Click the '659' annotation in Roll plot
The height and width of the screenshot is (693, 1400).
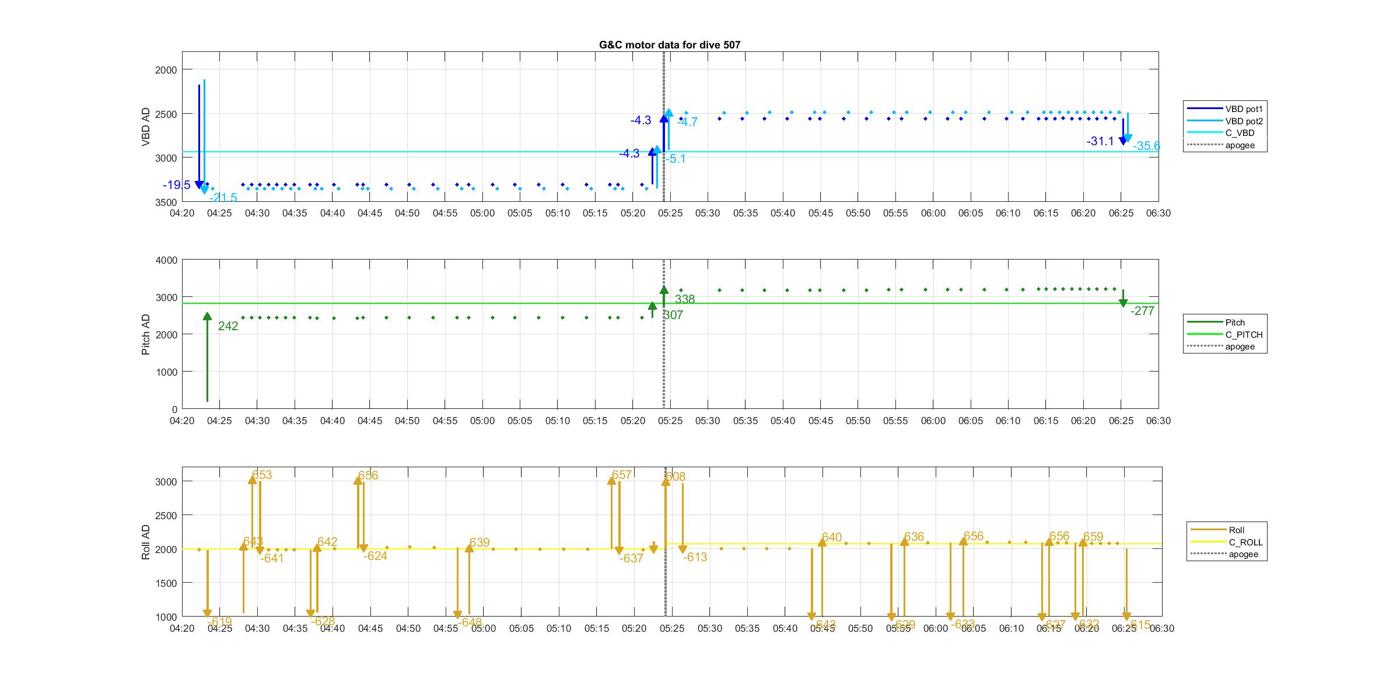[1093, 538]
